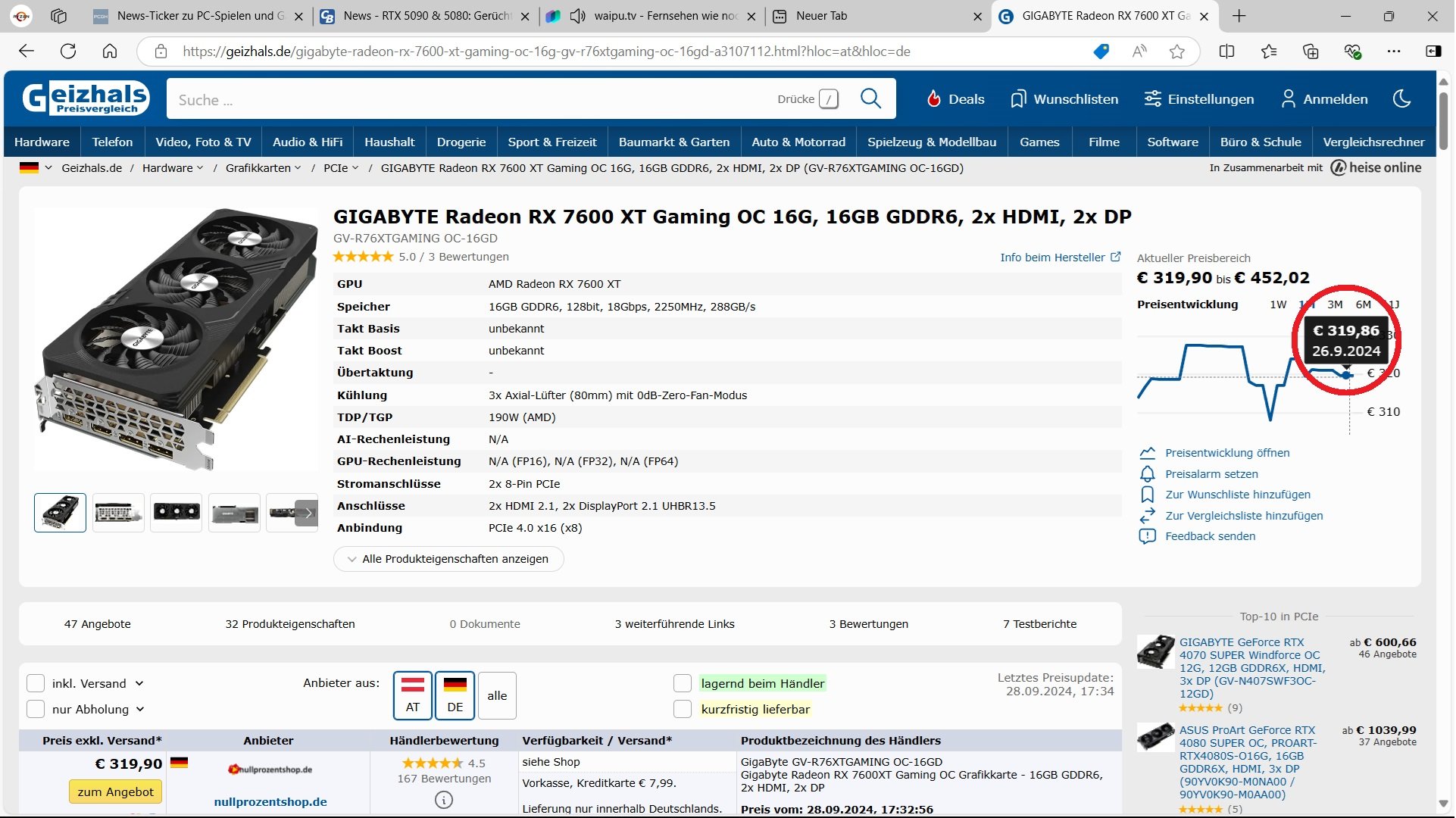Enable the inkl. Versand checkbox
This screenshot has width=1456, height=818.
tap(36, 683)
